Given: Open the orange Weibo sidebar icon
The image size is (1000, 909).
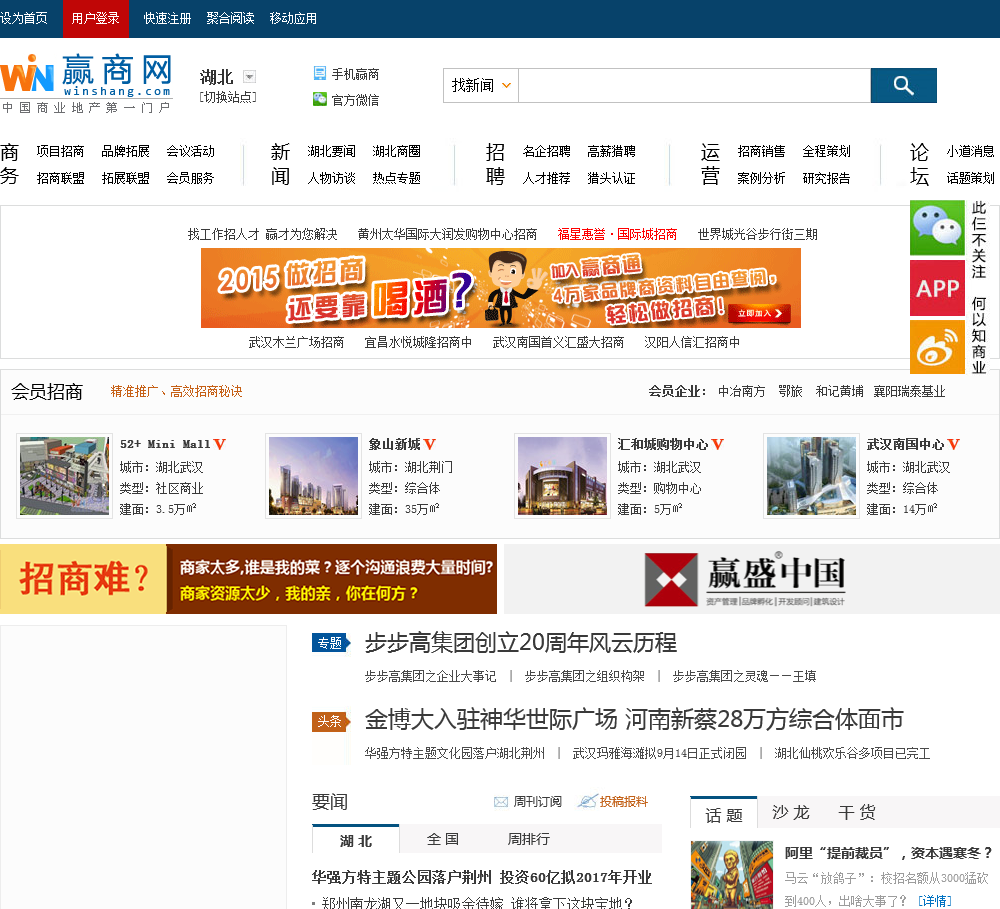Looking at the screenshot, I should 937,347.
